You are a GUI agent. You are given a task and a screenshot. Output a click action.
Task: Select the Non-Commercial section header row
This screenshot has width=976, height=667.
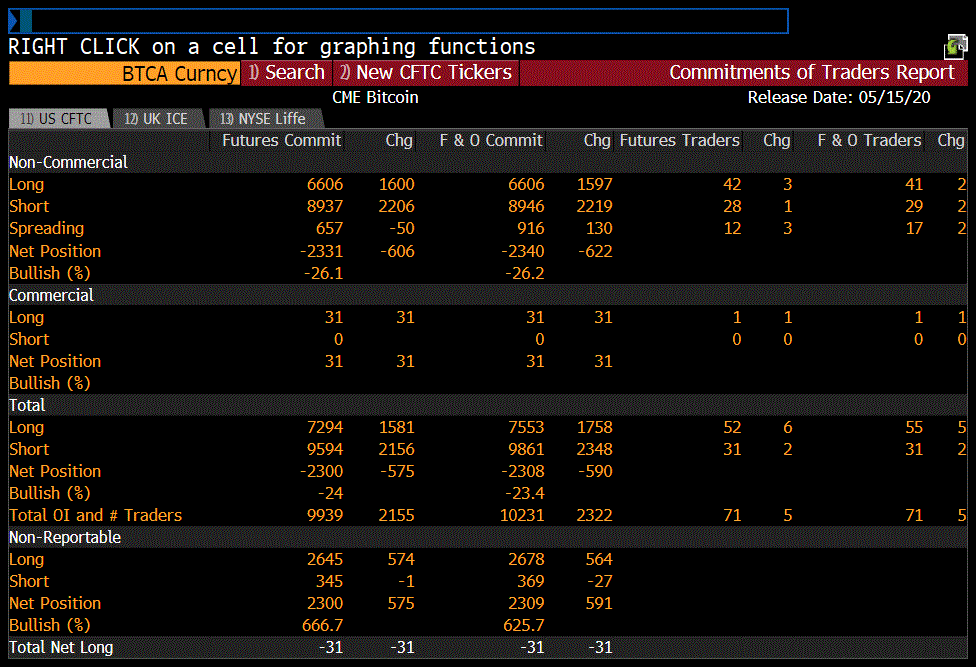(68, 162)
